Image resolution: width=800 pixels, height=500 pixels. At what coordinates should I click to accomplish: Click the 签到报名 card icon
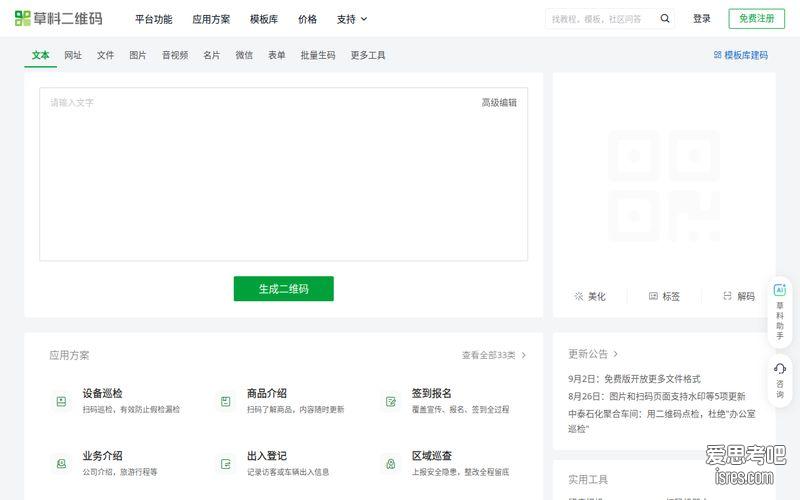point(391,402)
